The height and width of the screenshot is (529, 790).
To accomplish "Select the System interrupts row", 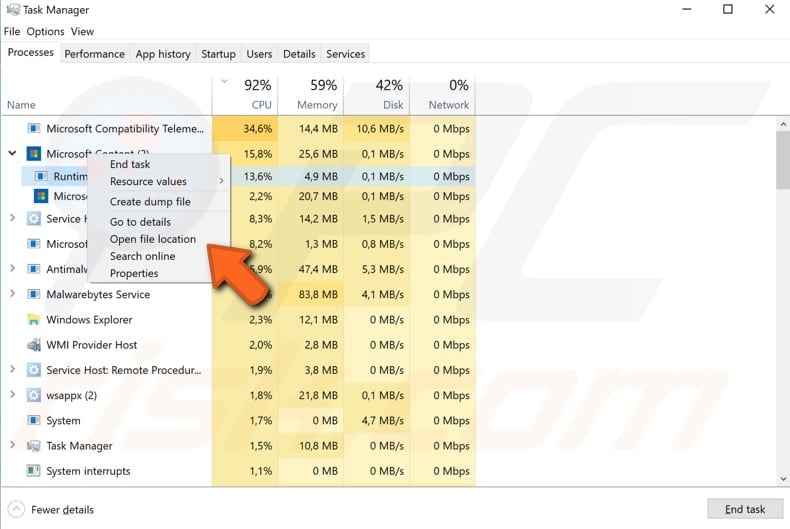I will 238,471.
